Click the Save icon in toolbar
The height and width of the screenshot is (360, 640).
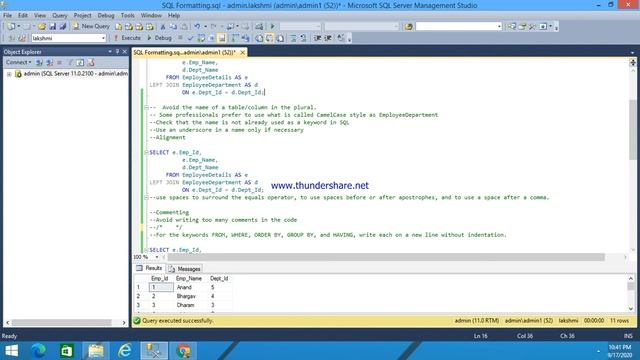[52, 27]
